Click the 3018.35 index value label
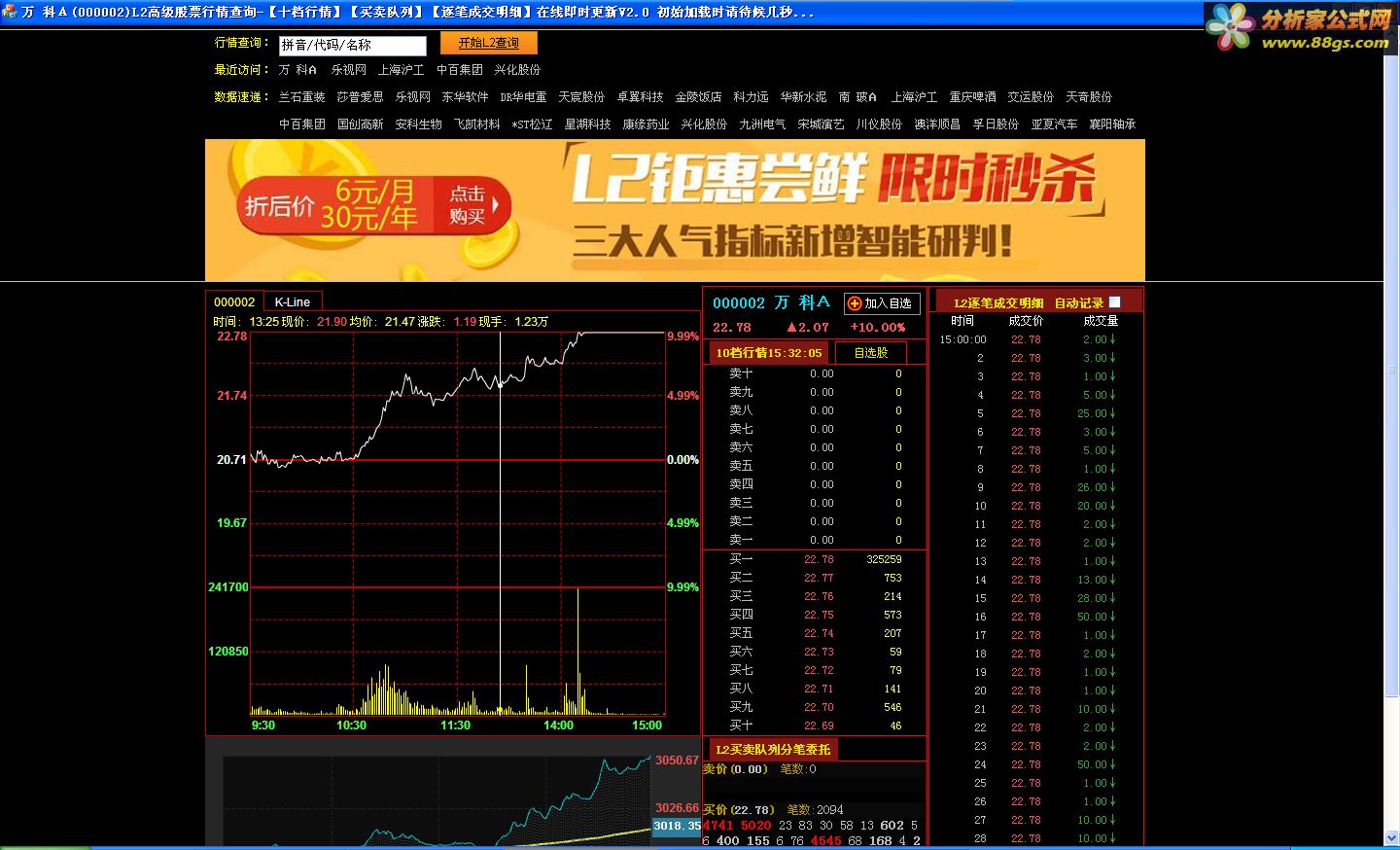Image resolution: width=1400 pixels, height=850 pixels. [677, 826]
